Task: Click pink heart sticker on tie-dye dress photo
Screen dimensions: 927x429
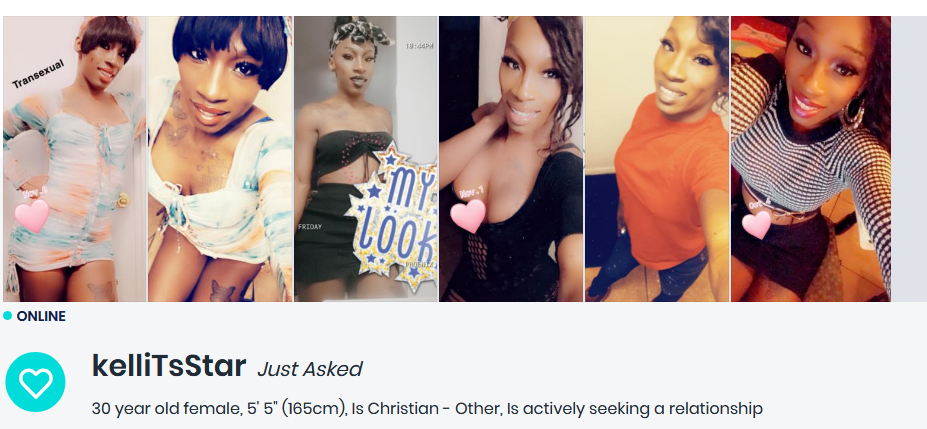Action: click(31, 215)
